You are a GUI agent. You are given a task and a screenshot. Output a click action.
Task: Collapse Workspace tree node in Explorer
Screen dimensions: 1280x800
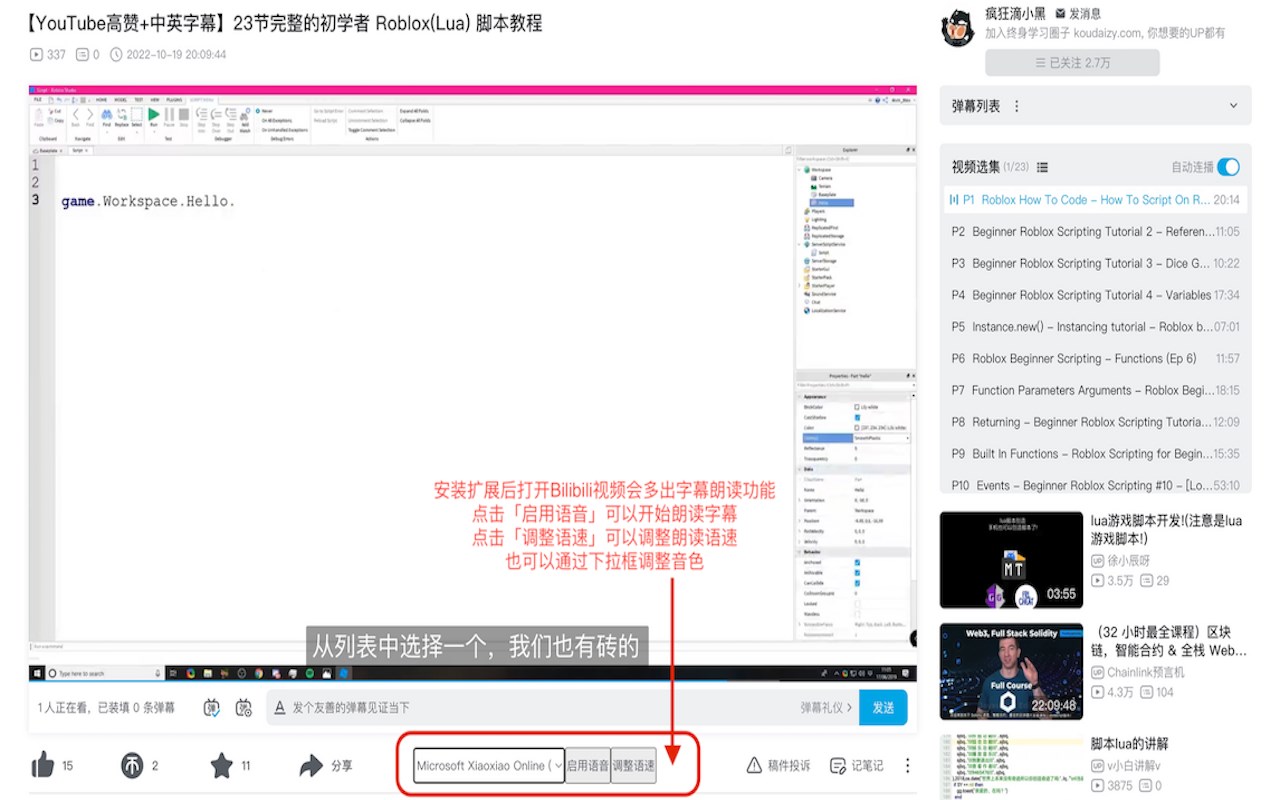click(x=800, y=170)
